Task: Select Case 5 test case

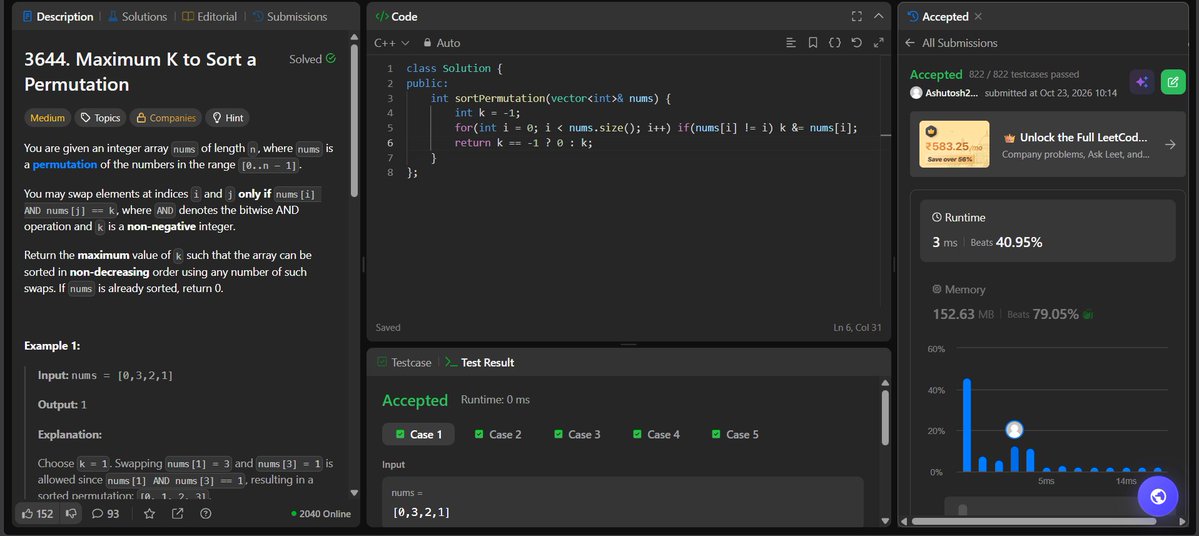Action: pyautogui.click(x=735, y=434)
